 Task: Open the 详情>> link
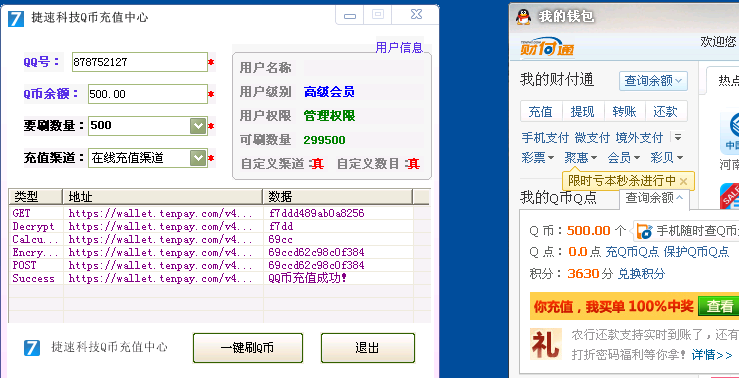click(712, 354)
